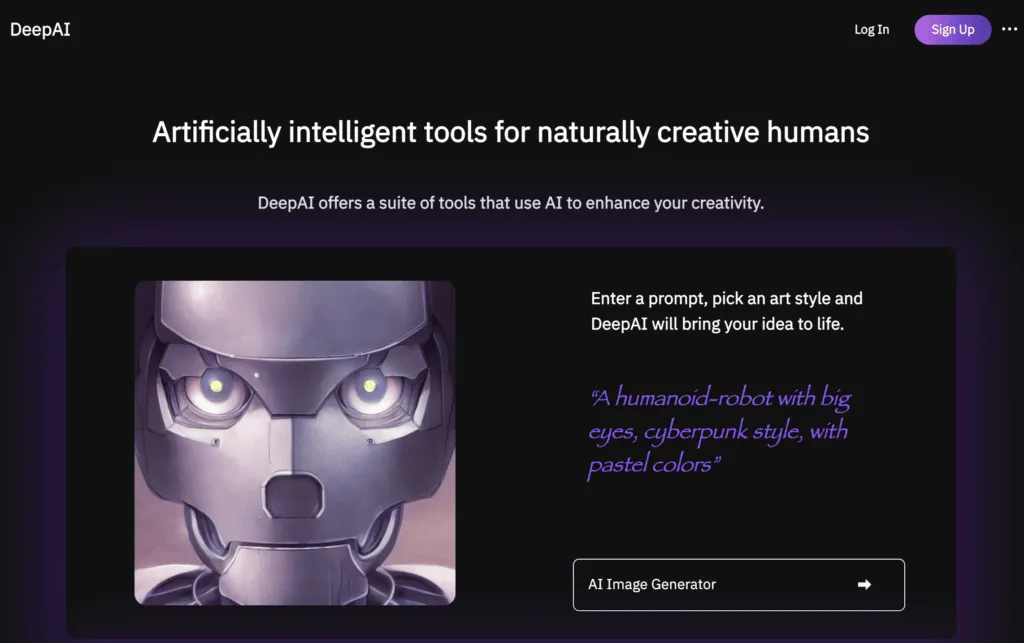Go to homepage via DeepAI logo
The height and width of the screenshot is (643, 1024).
(x=40, y=29)
